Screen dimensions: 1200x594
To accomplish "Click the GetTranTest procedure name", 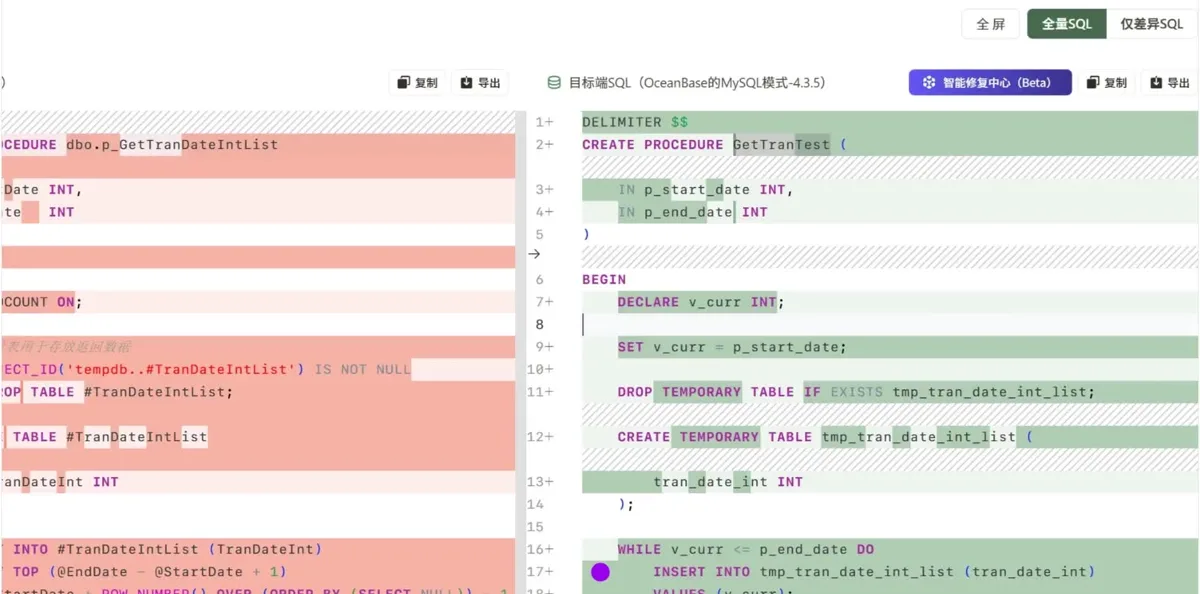I will pyautogui.click(x=782, y=145).
